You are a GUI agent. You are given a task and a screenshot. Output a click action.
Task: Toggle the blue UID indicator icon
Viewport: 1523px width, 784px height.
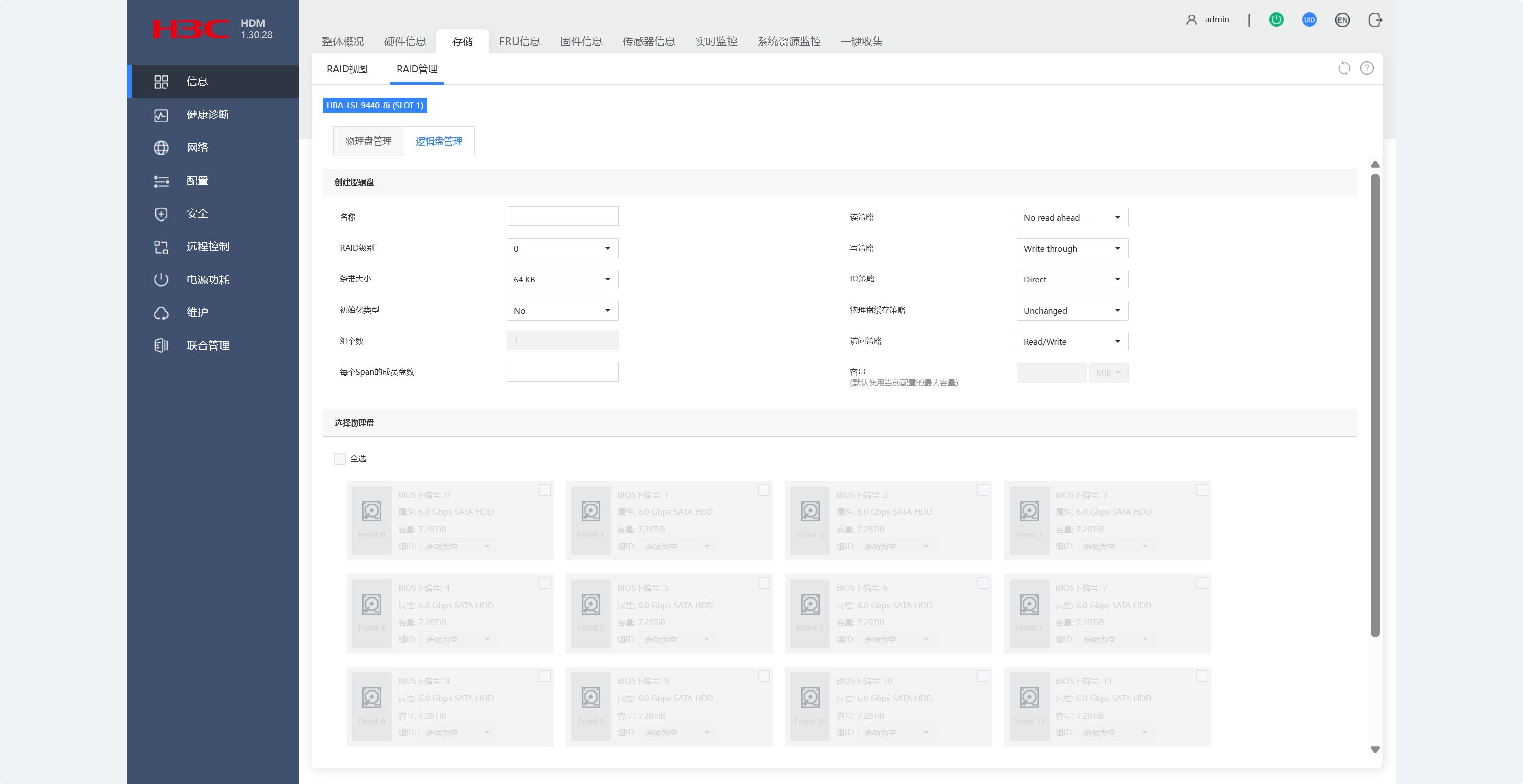point(1309,20)
